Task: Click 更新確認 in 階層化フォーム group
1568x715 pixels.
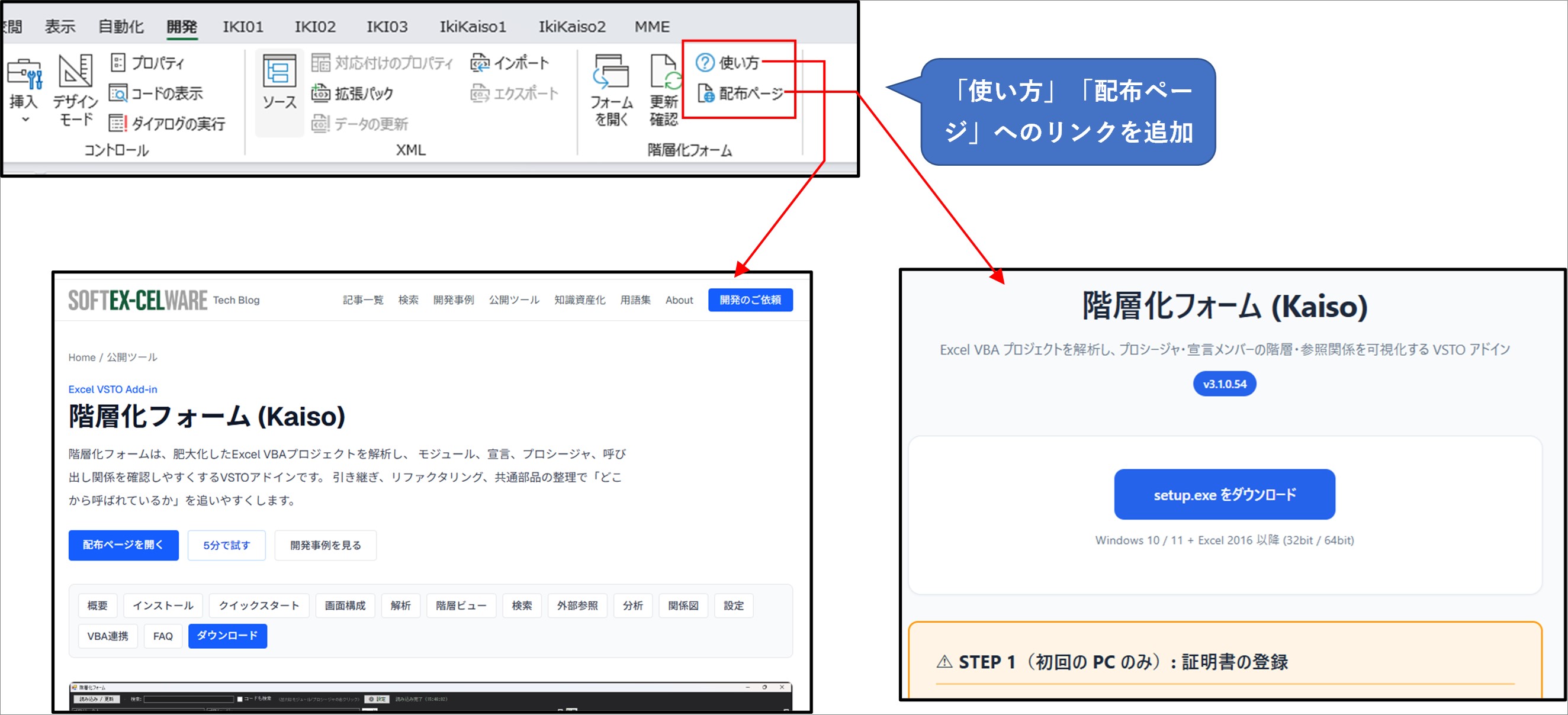Action: pos(663,90)
